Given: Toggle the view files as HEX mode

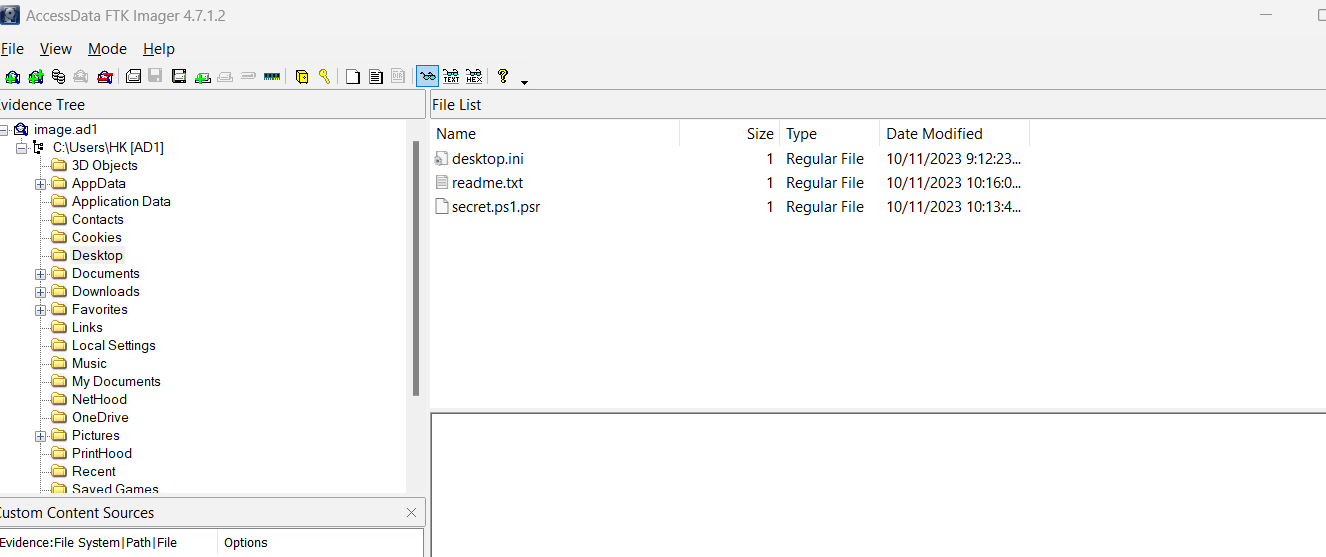Looking at the screenshot, I should tap(474, 76).
